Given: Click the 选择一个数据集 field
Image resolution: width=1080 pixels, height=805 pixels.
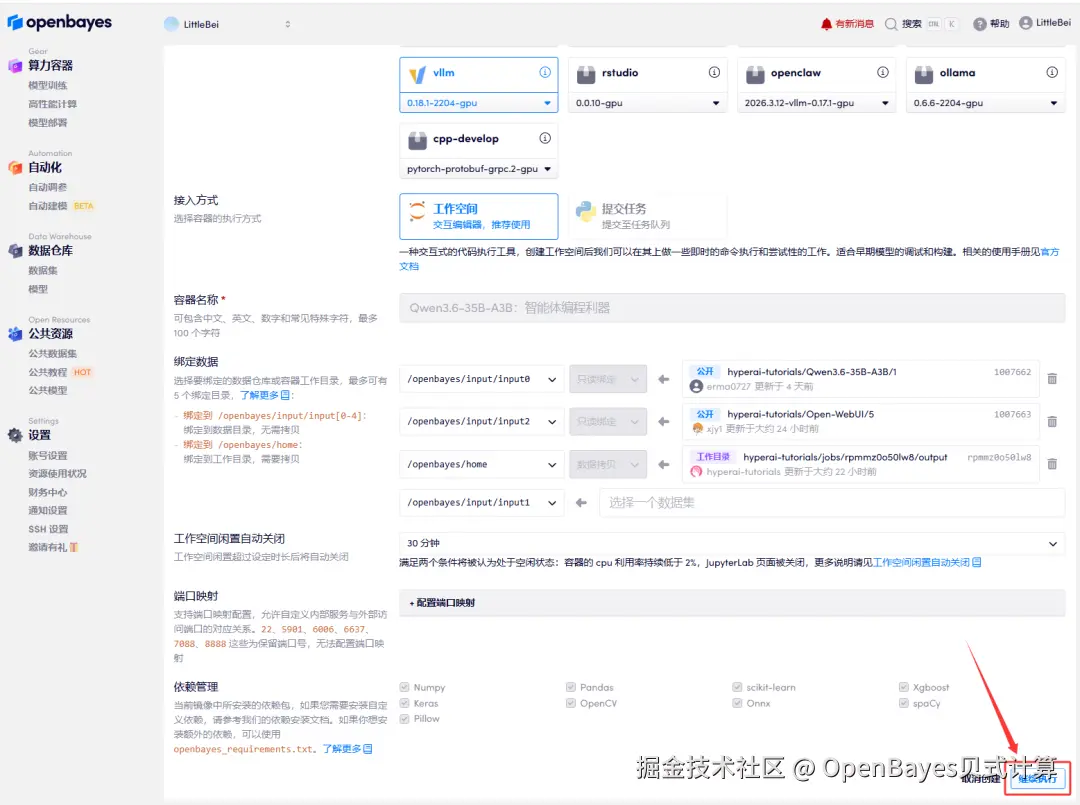Looking at the screenshot, I should coord(832,503).
